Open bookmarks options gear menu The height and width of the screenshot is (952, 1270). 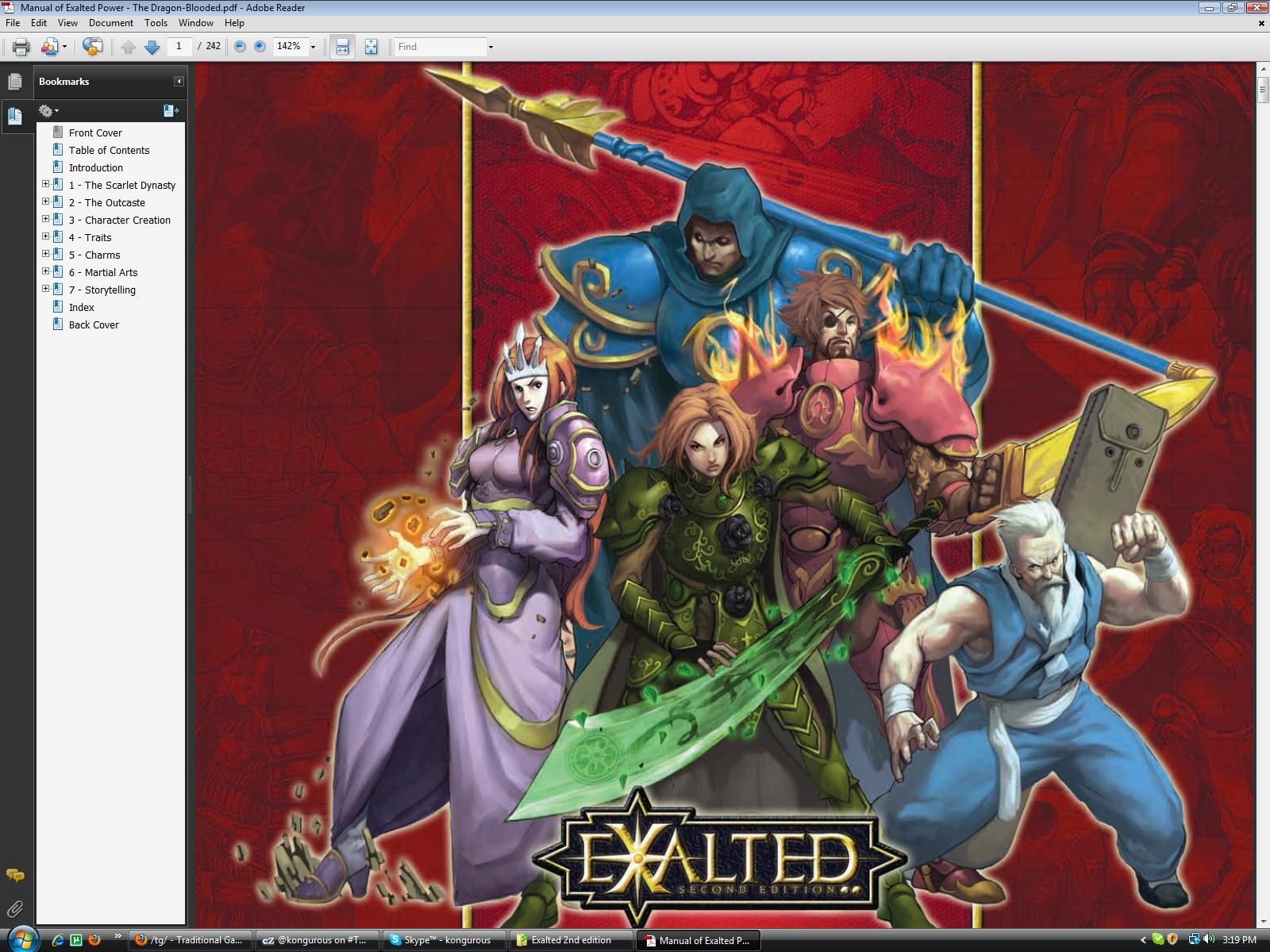48,111
